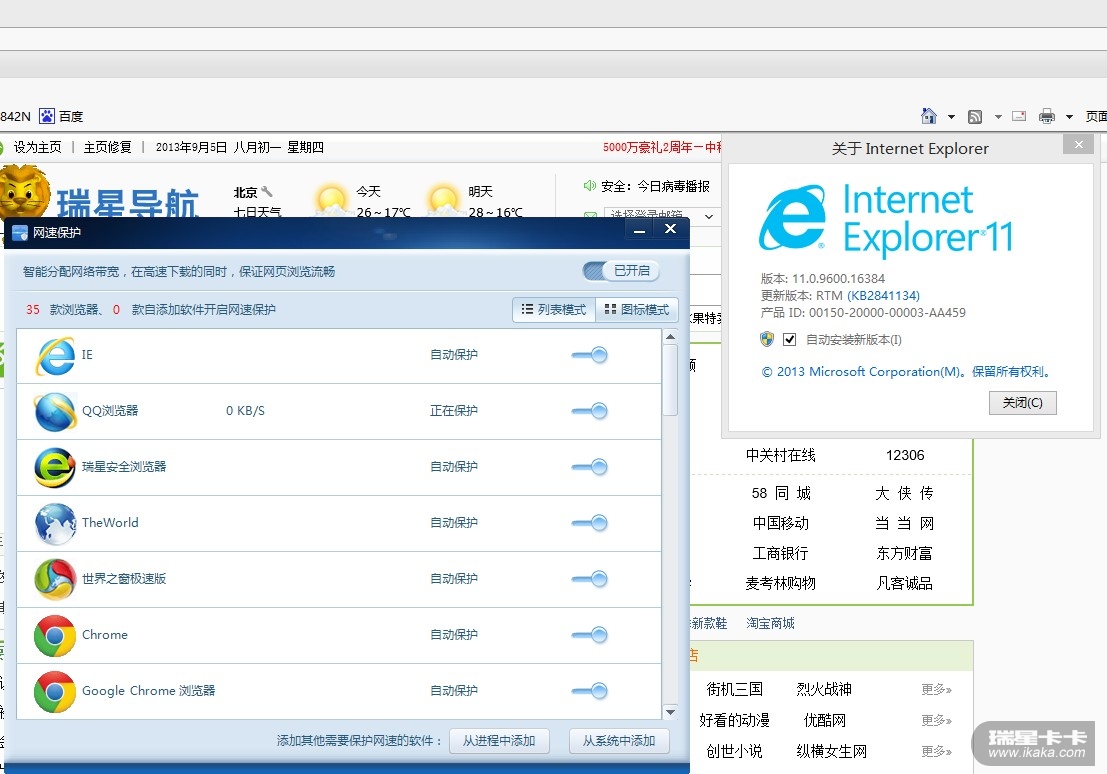This screenshot has width=1107, height=774.
Task: Turn off protection toggle for Chrome
Action: (x=590, y=635)
